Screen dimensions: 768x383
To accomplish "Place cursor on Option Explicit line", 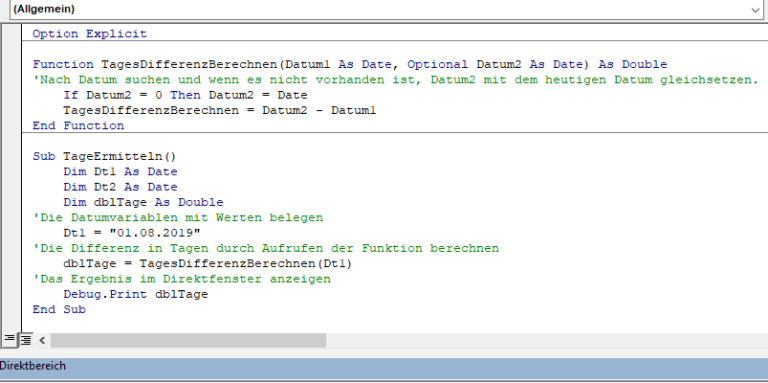I will tap(90, 34).
